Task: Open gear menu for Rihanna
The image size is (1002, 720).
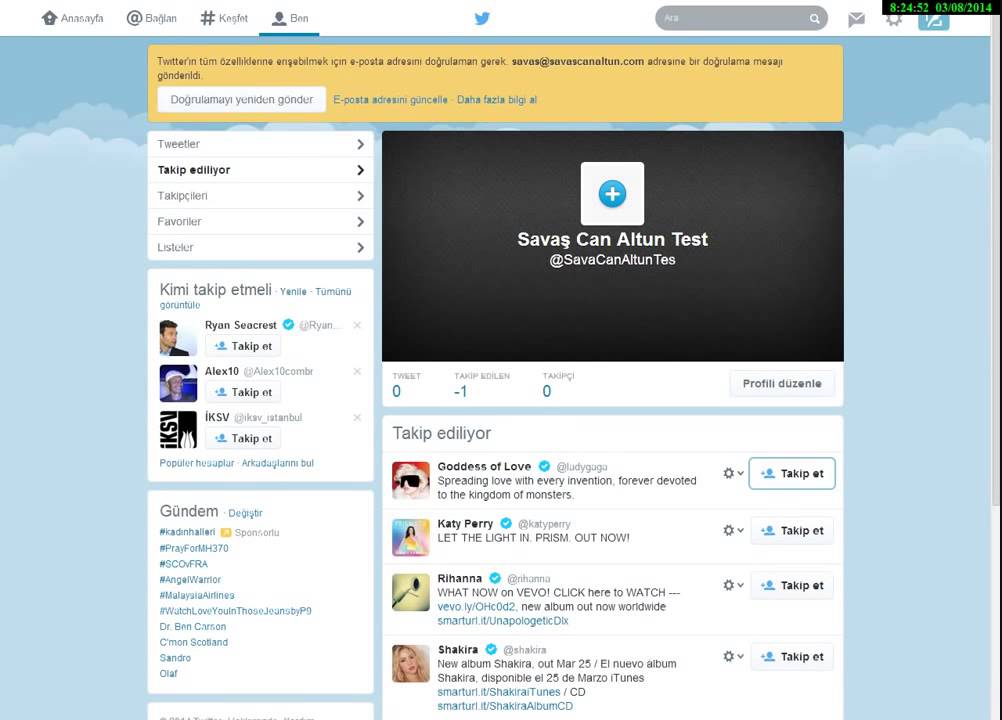Action: (x=733, y=585)
